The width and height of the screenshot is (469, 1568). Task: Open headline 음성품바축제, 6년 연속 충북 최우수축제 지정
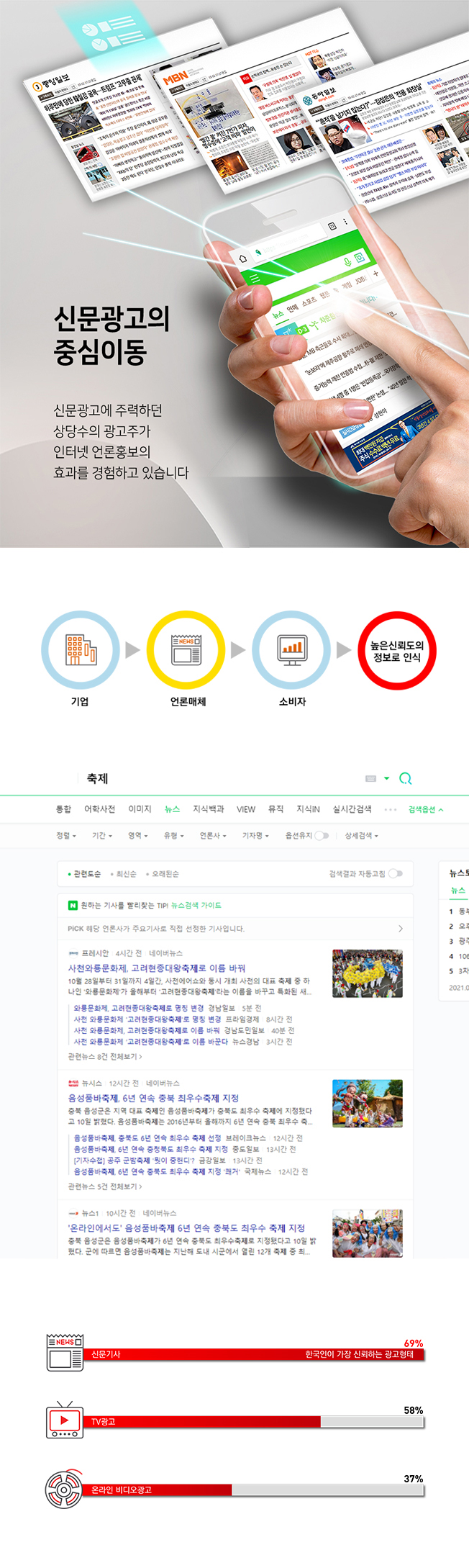[x=153, y=1099]
